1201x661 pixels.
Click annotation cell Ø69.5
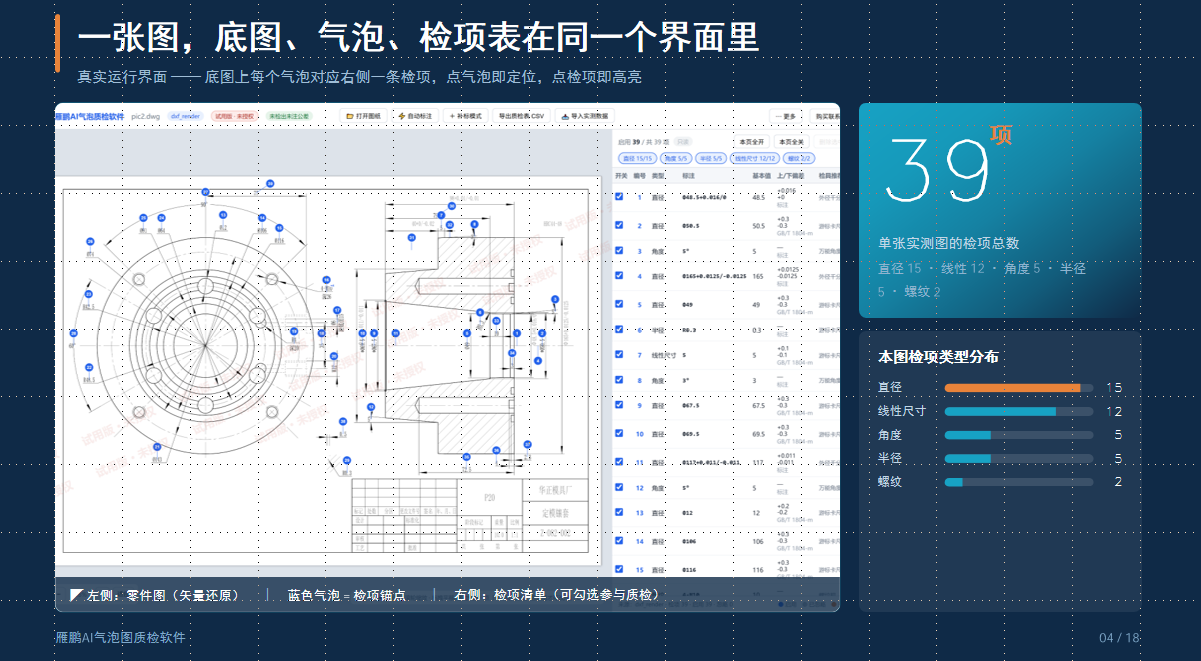(693, 434)
